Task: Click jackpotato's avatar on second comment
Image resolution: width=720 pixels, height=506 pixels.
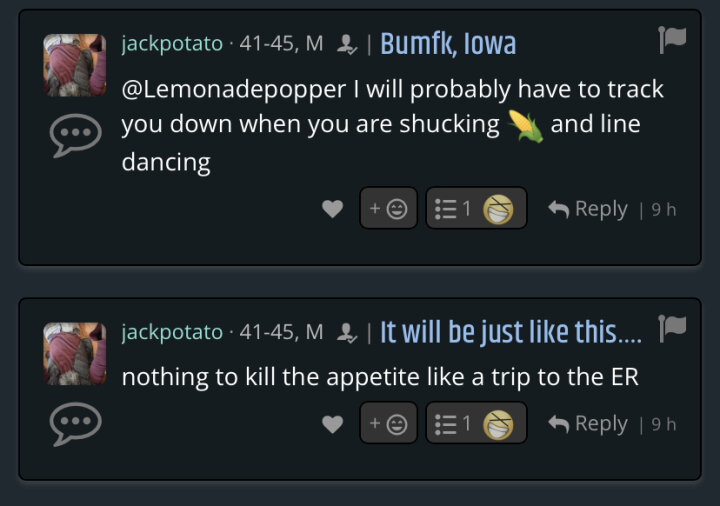Action: coord(75,353)
